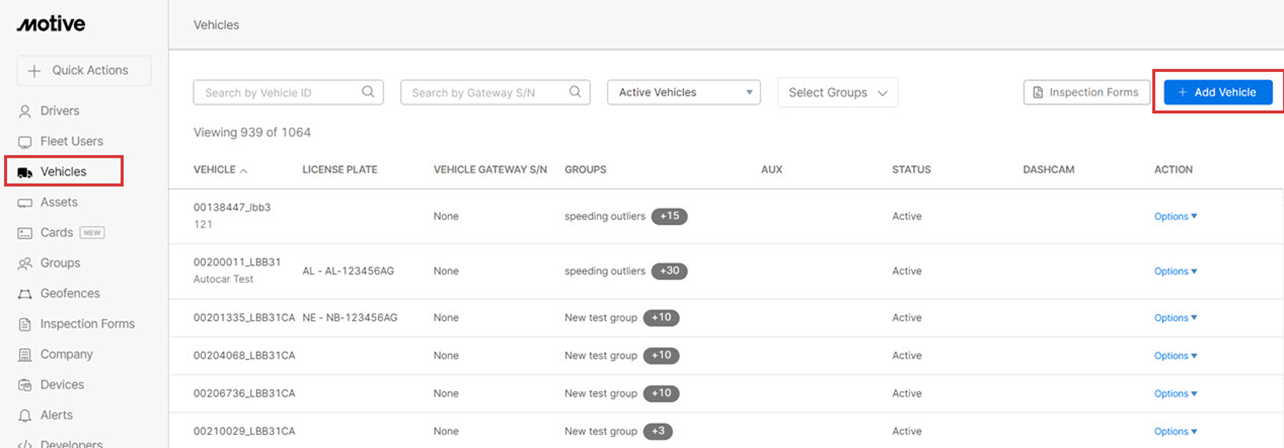Image resolution: width=1284 pixels, height=448 pixels.
Task: Open the Quick Actions menu
Action: [84, 70]
